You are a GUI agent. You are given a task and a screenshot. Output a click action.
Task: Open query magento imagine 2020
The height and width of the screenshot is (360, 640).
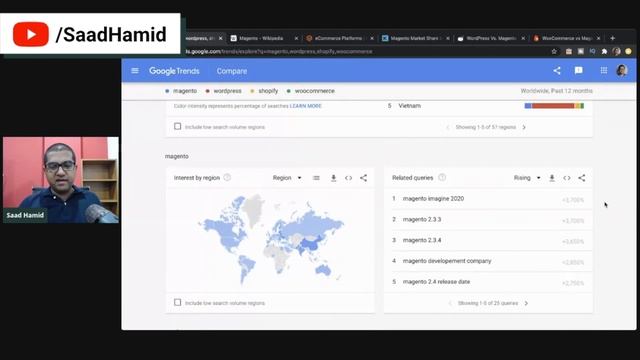pyautogui.click(x=433, y=199)
